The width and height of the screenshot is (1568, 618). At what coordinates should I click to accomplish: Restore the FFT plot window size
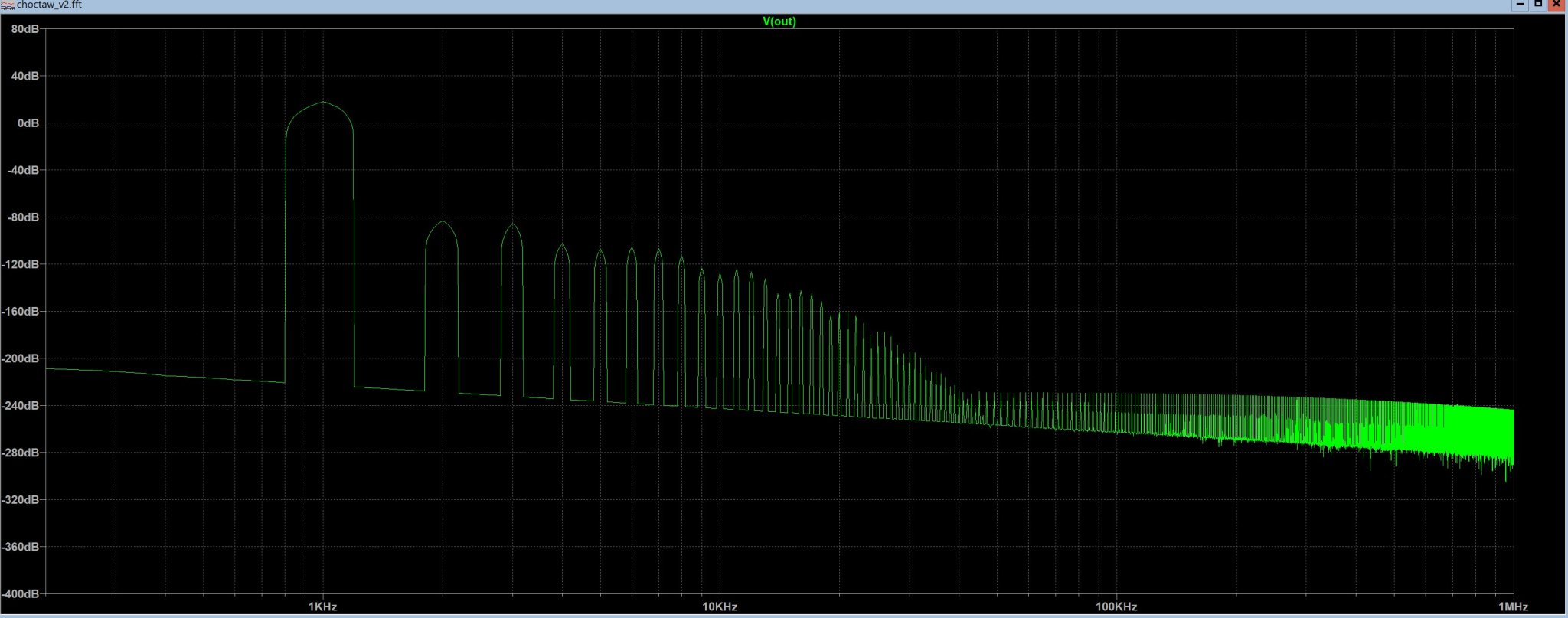click(x=1538, y=5)
